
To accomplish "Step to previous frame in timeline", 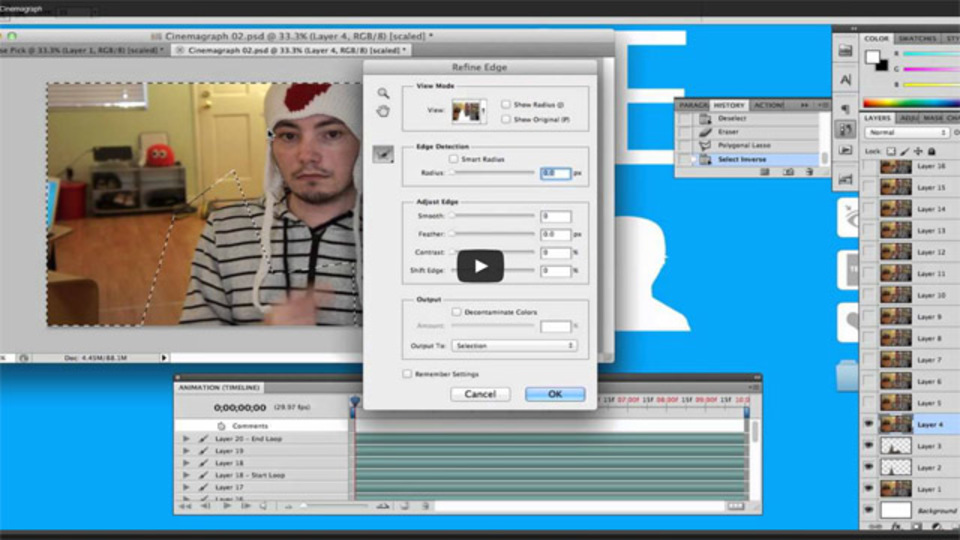I will [205, 506].
